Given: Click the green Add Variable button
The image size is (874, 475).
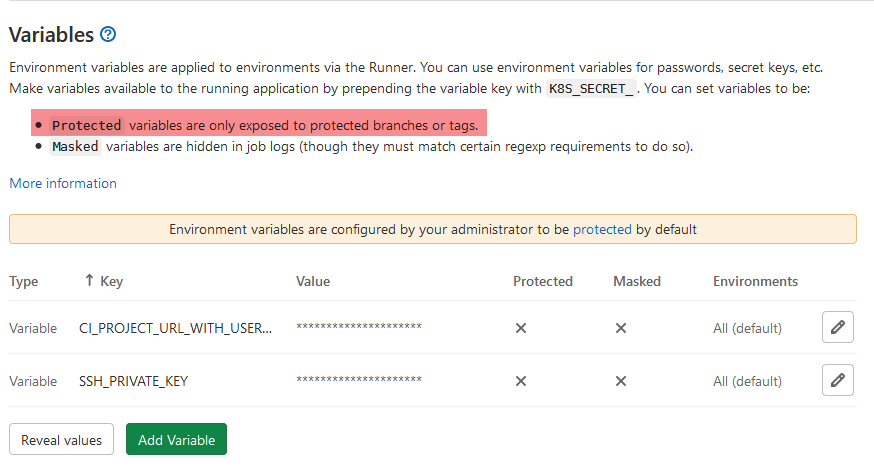Looking at the screenshot, I should click(x=177, y=440).
